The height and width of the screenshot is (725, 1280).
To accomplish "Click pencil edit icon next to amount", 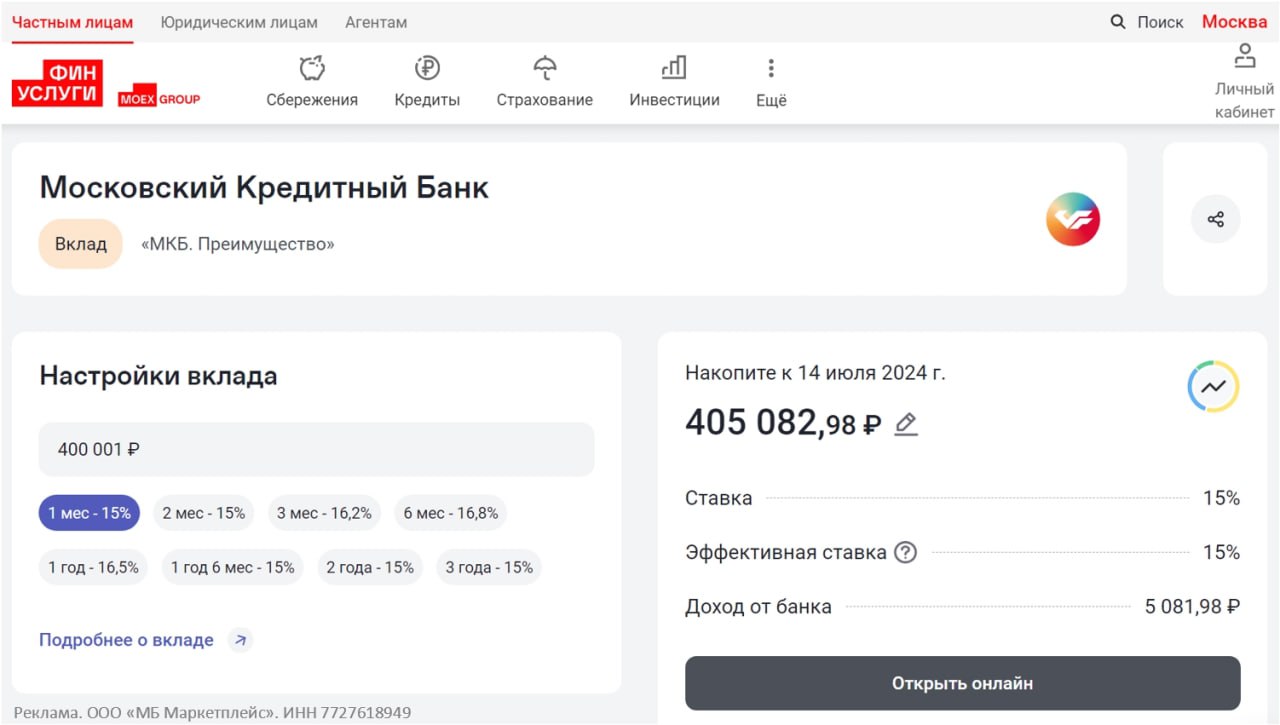I will pyautogui.click(x=906, y=424).
